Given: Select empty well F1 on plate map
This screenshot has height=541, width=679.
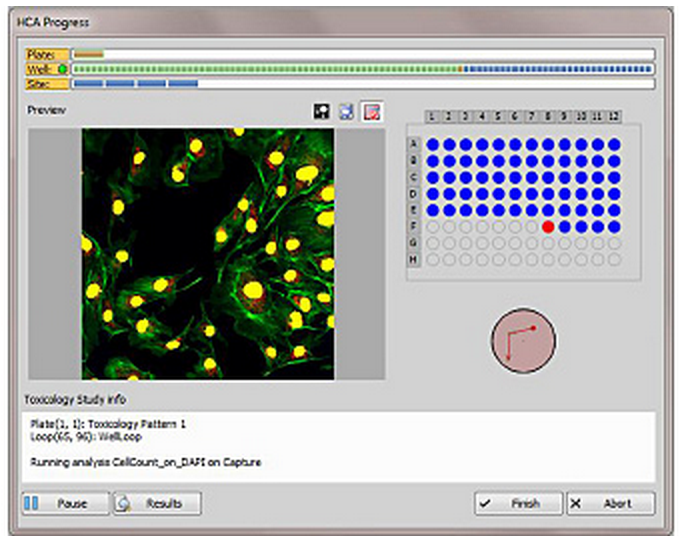Looking at the screenshot, I should 433,227.
